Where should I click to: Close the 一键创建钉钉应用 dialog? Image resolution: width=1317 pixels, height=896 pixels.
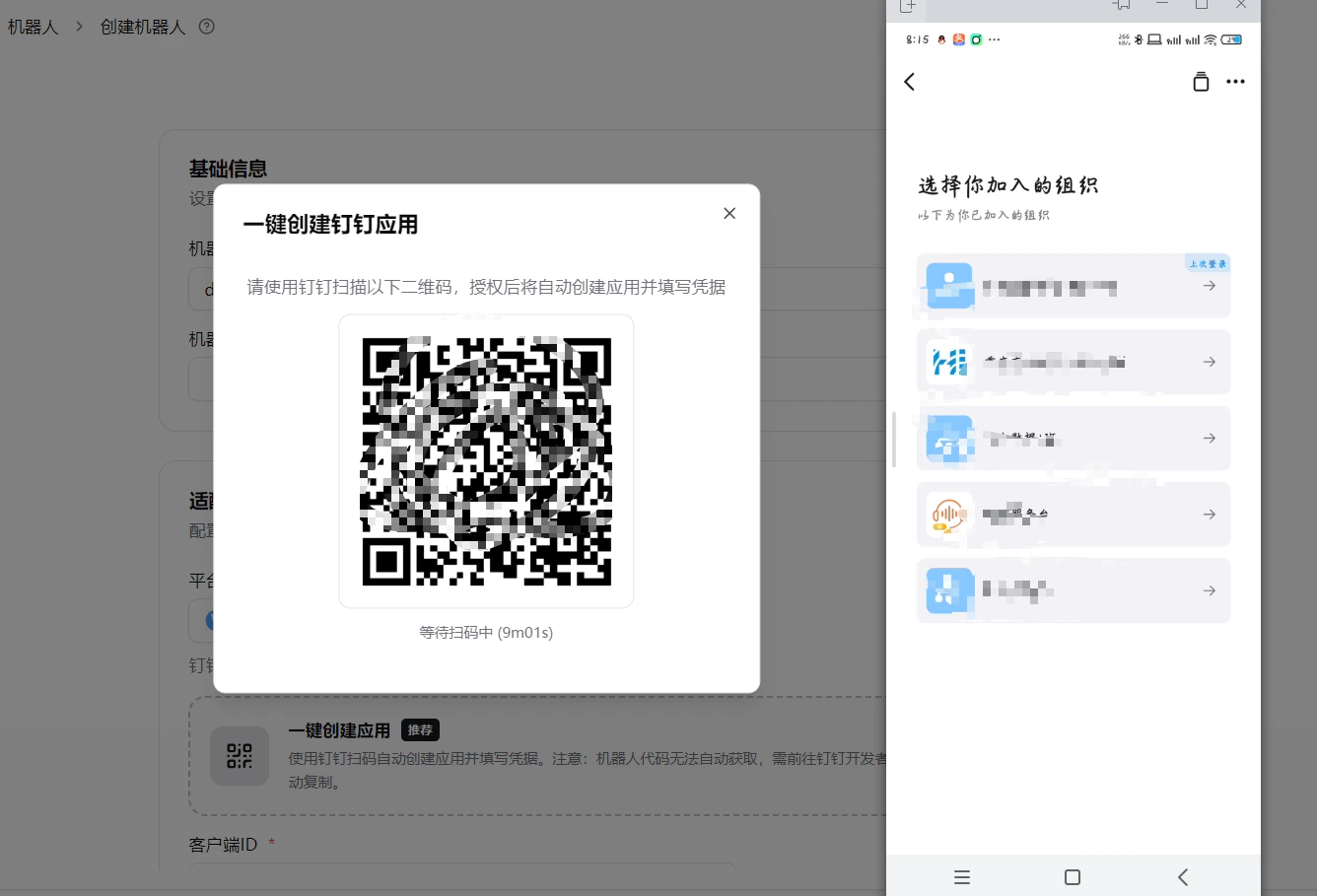(x=729, y=213)
